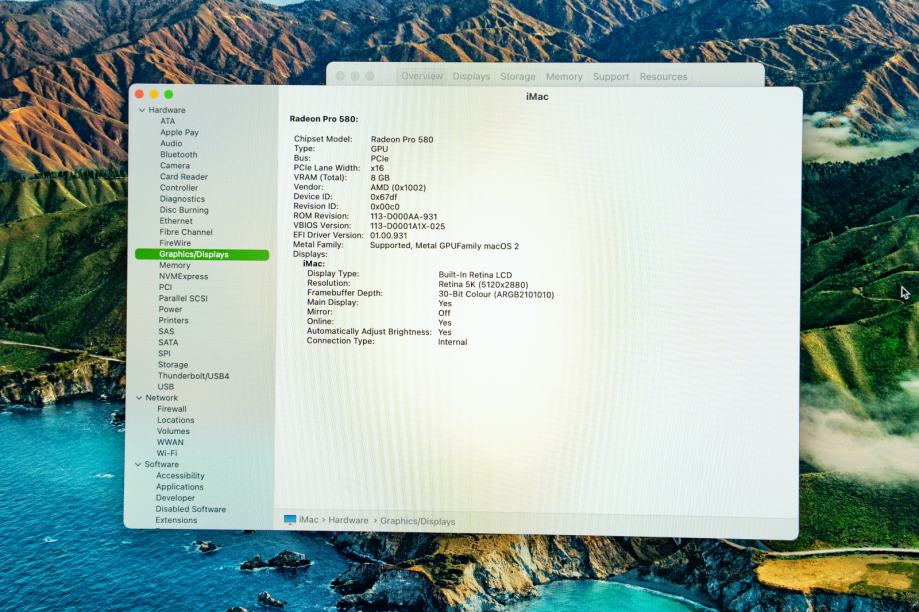Select ATA in the Hardware list
The image size is (919, 612).
(168, 121)
